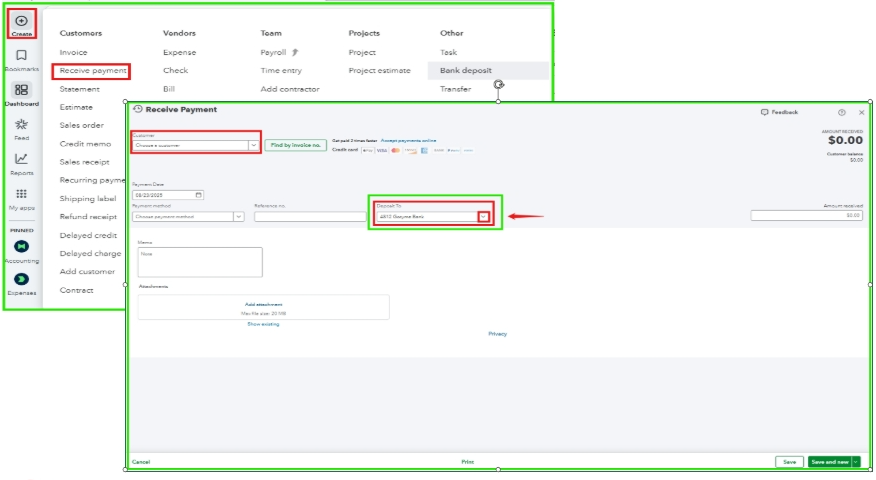Click the Payroll upgrade arrow icon
This screenshot has height=480, width=876.
point(295,52)
